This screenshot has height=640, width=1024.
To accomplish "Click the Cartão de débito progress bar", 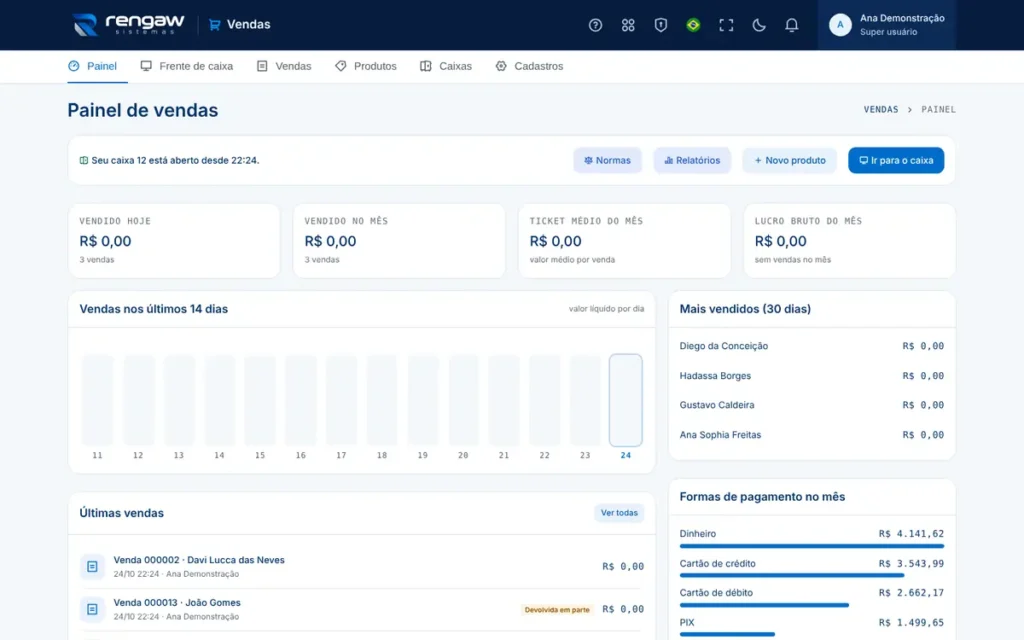I will tap(812, 605).
